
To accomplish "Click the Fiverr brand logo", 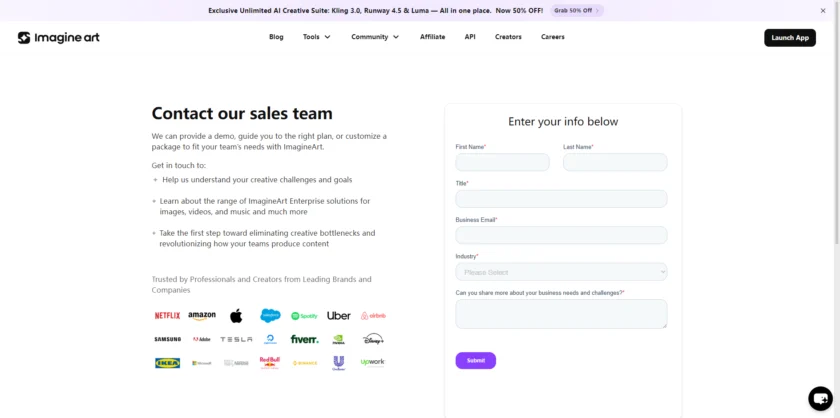I will [304, 339].
